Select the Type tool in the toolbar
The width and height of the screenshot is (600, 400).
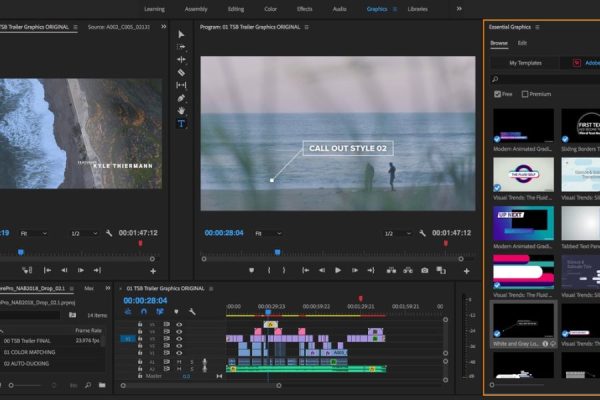pyautogui.click(x=181, y=124)
